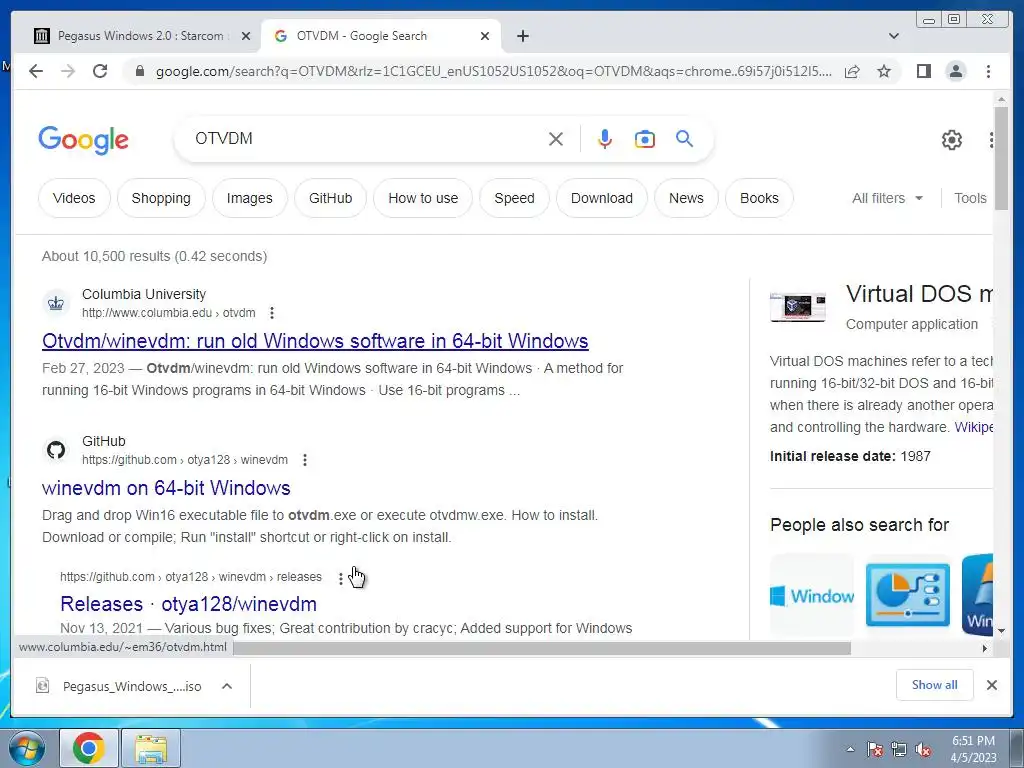The image size is (1024, 768).
Task: Go back to the previous page
Action: pos(36,71)
